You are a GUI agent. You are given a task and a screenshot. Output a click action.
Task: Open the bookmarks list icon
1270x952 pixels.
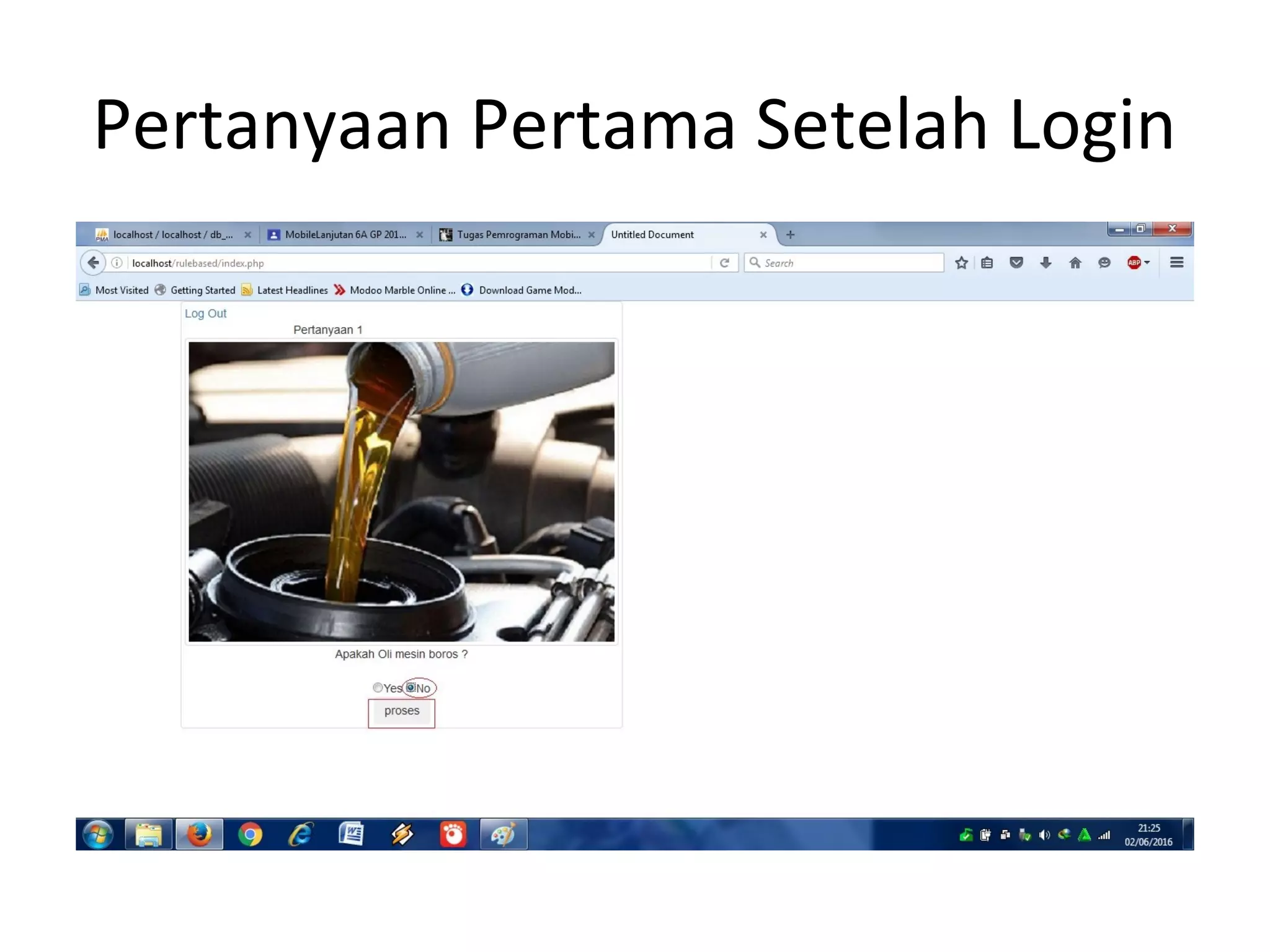tap(987, 263)
